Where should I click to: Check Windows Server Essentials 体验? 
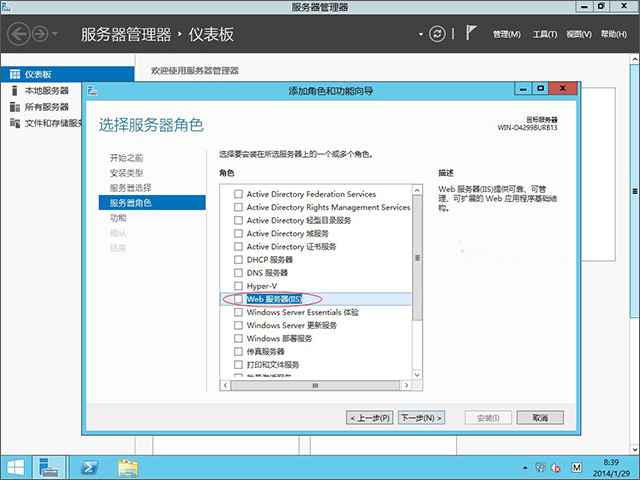tap(238, 312)
